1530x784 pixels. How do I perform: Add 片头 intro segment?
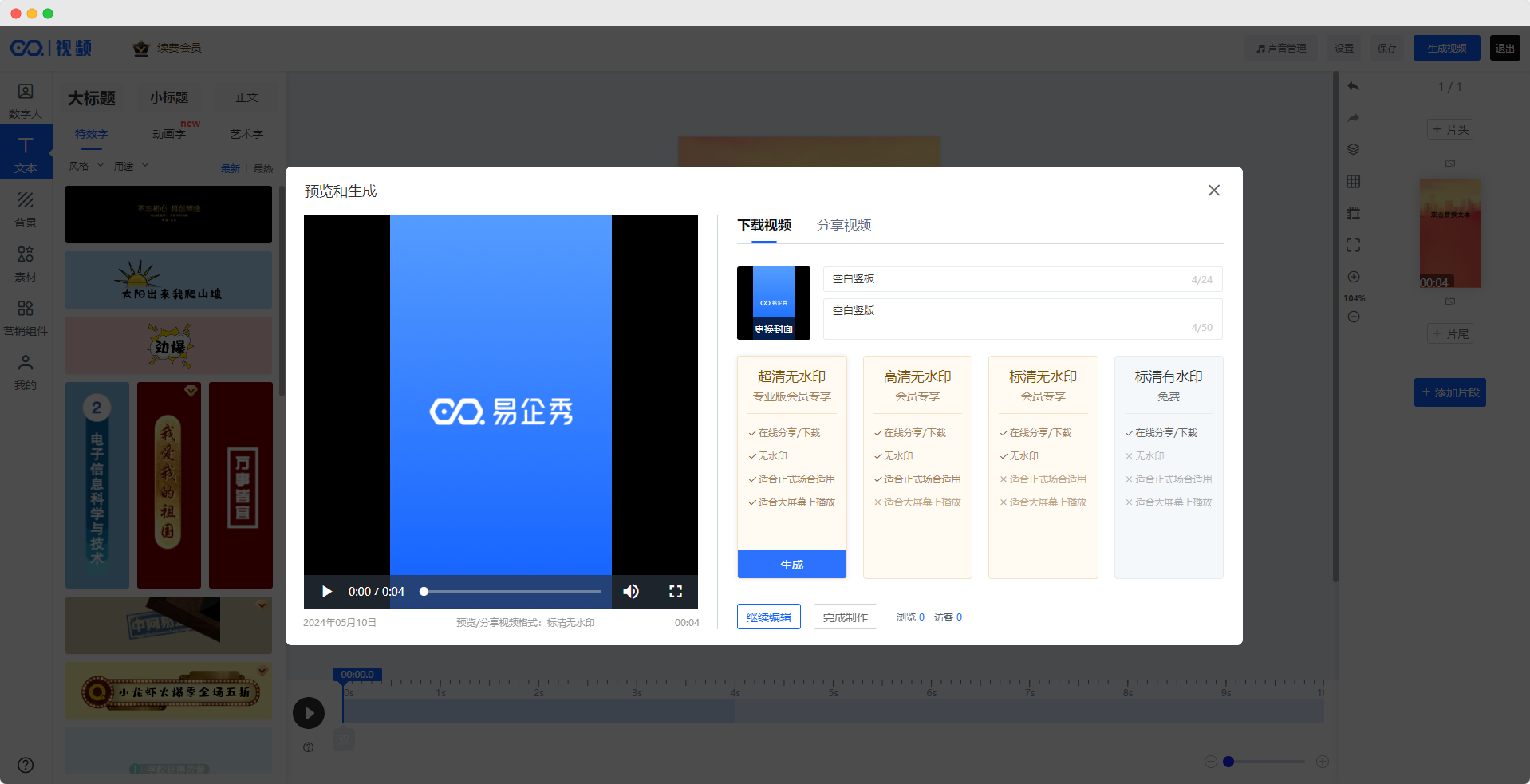[1450, 130]
